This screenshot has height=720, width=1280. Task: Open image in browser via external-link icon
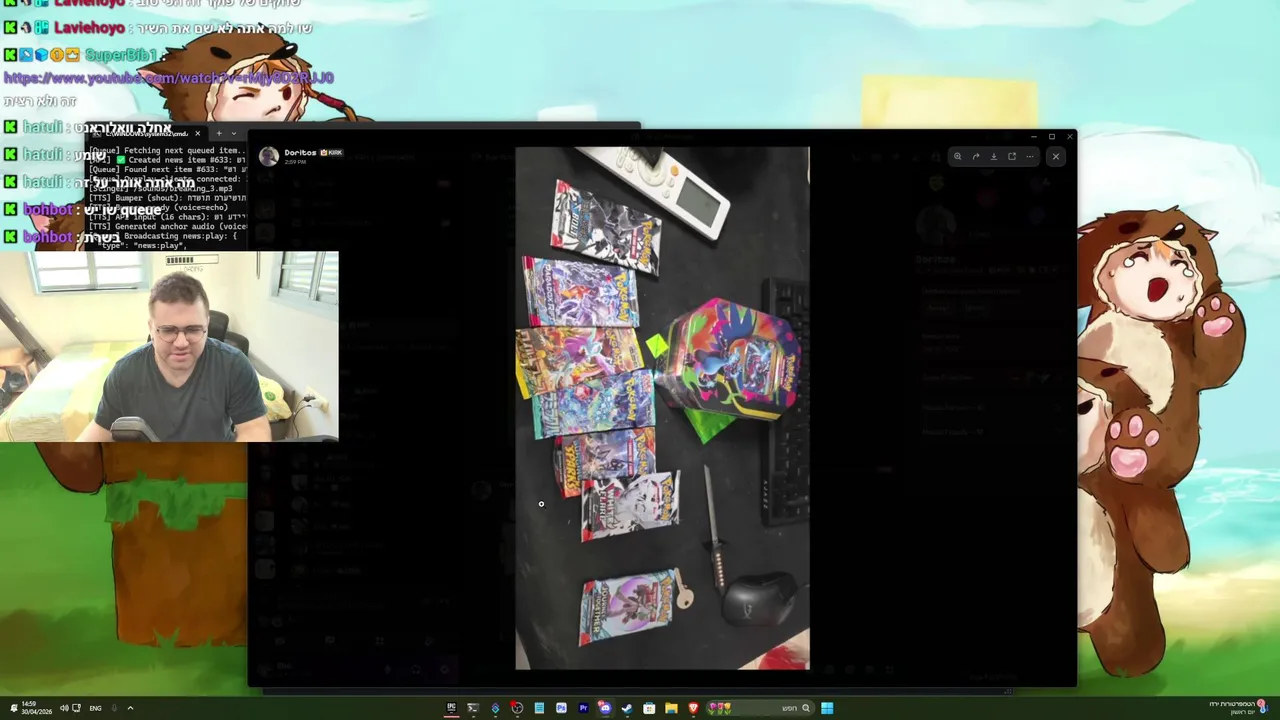tap(1011, 156)
